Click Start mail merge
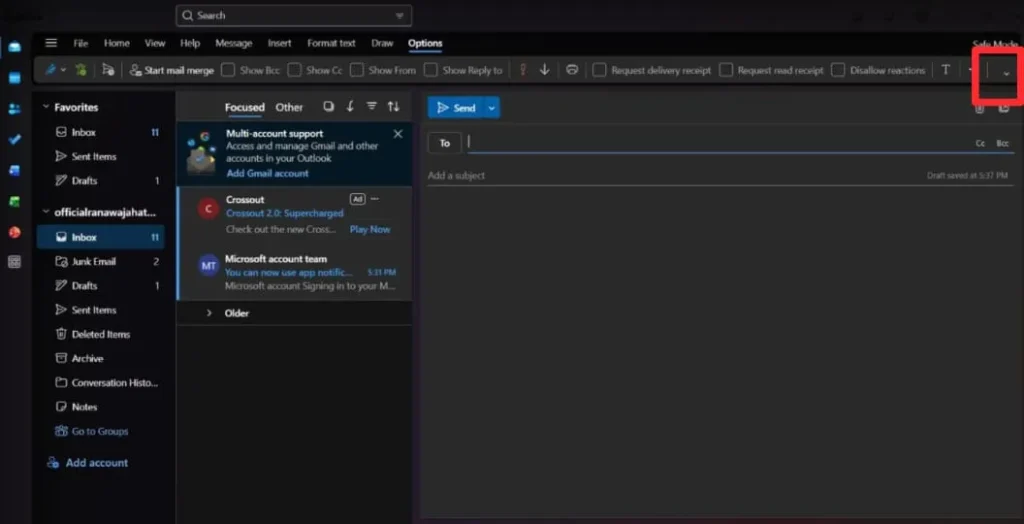 (172, 70)
